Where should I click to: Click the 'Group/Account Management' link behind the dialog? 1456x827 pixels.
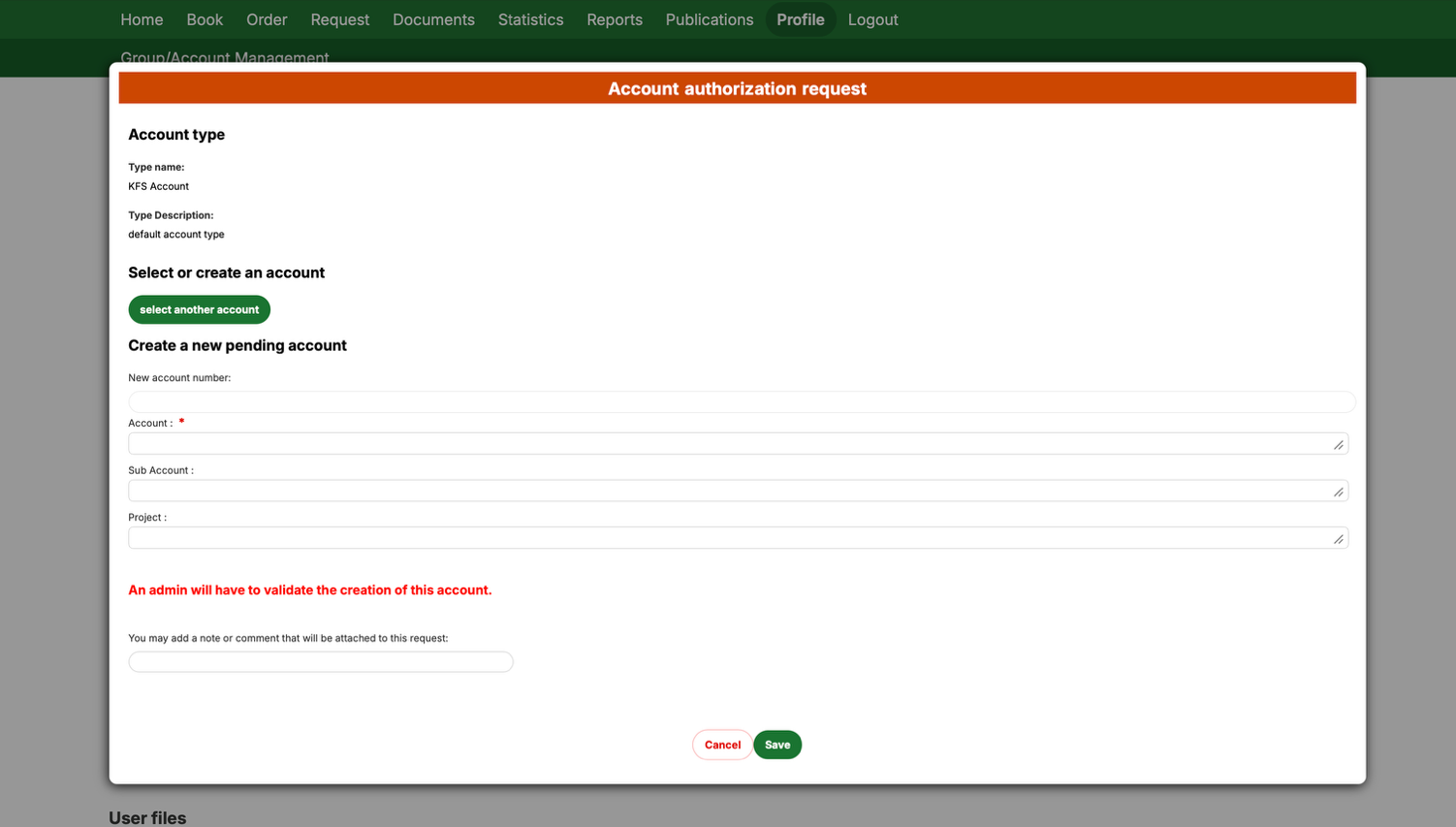pyautogui.click(x=225, y=57)
